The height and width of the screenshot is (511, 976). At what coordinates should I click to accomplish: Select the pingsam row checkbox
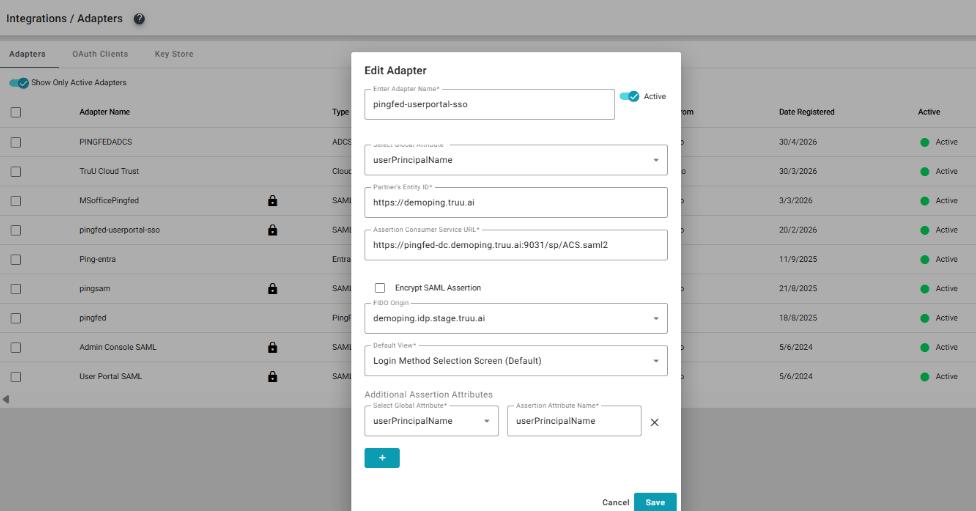point(16,289)
